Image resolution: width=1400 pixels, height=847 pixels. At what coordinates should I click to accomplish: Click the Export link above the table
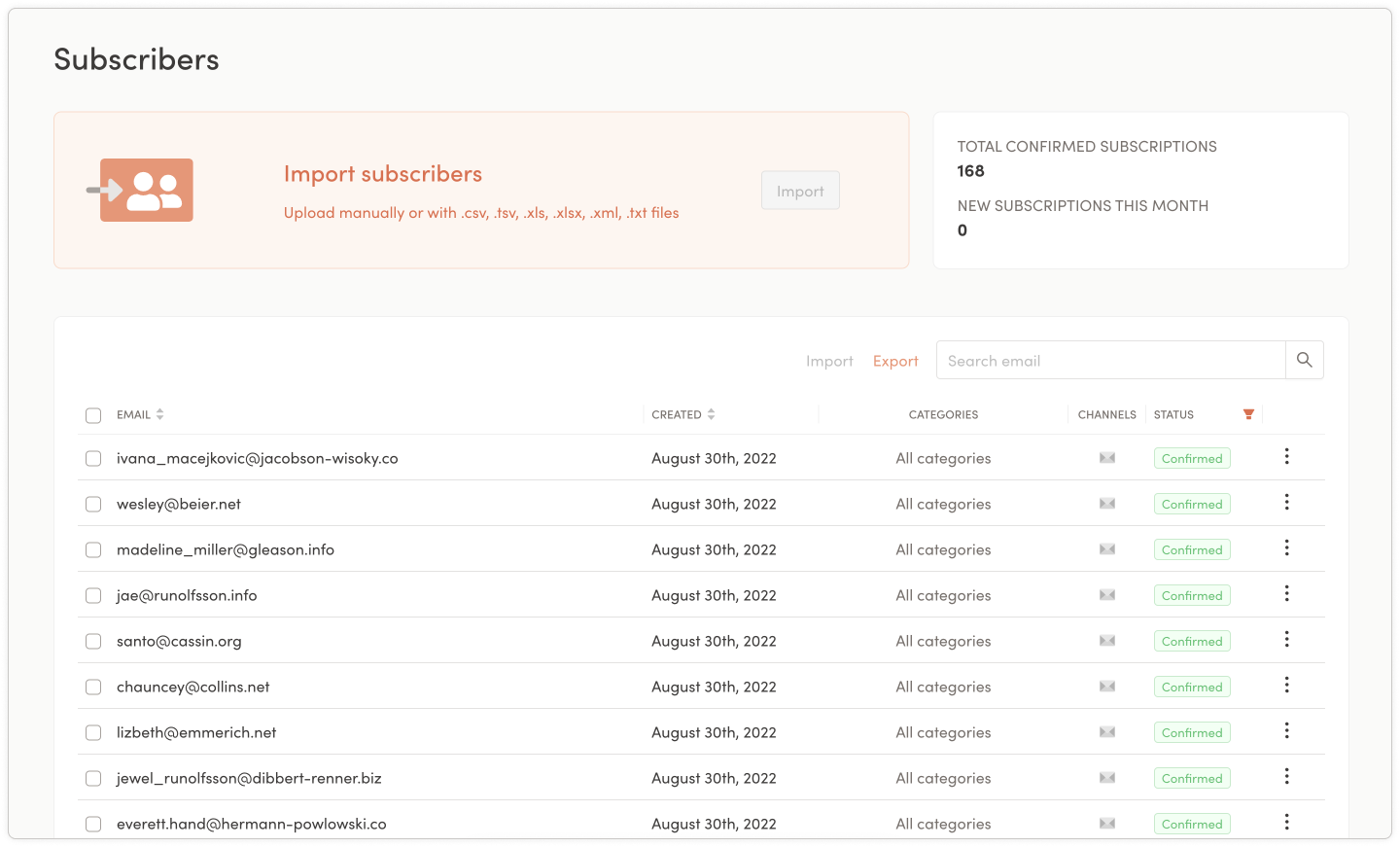895,361
